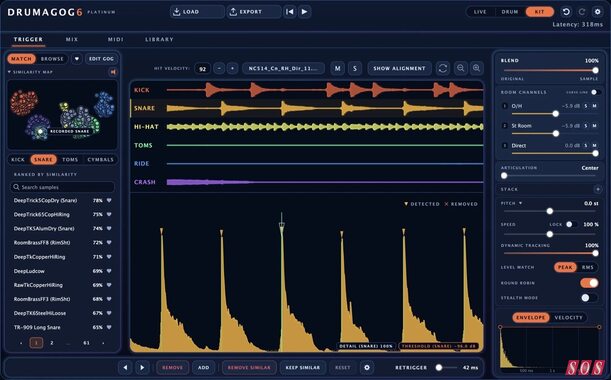
Task: Increase hit velocity with plus button
Action: tap(232, 69)
